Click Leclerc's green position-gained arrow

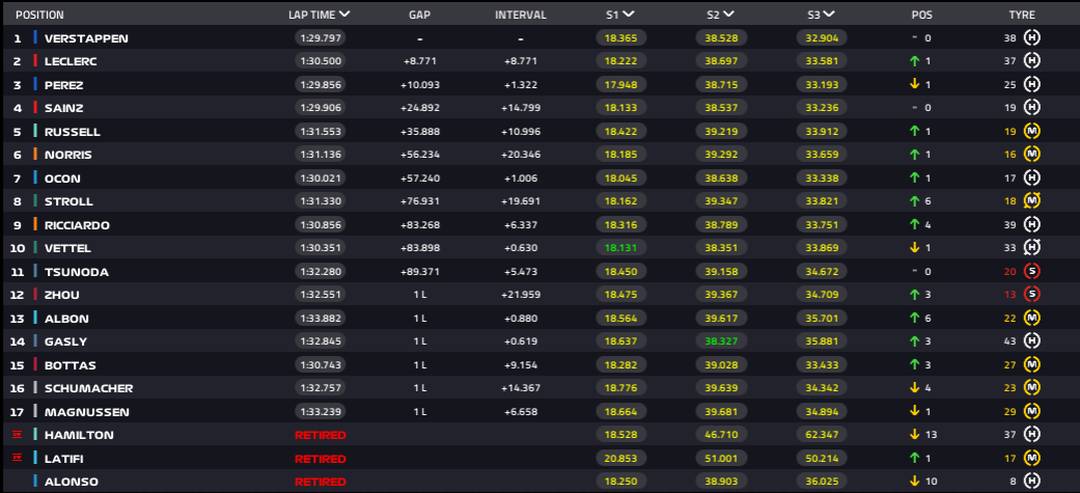[x=914, y=61]
